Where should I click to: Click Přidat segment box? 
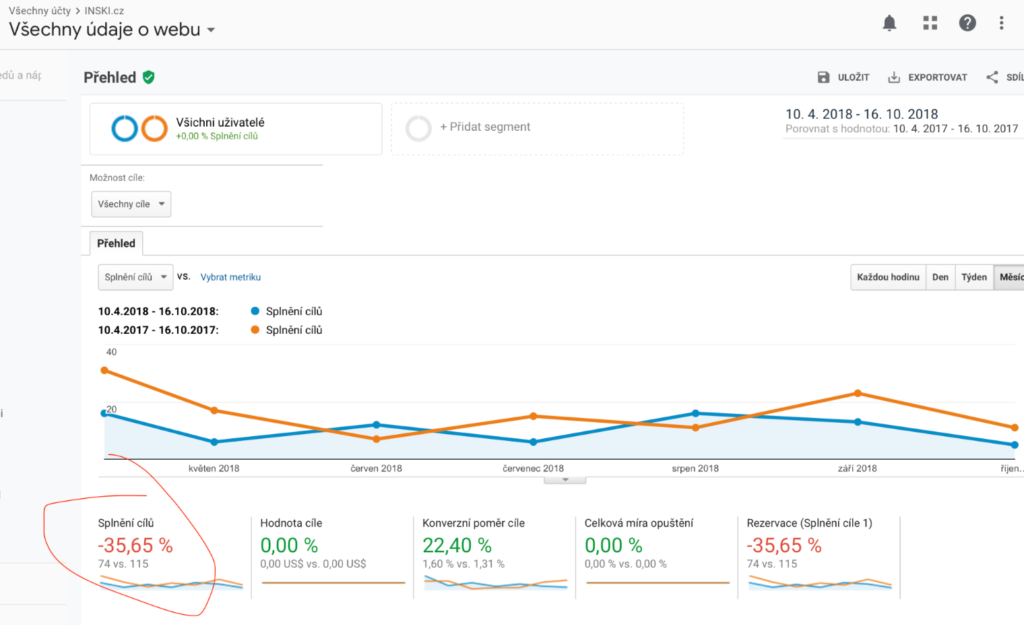tap(537, 128)
